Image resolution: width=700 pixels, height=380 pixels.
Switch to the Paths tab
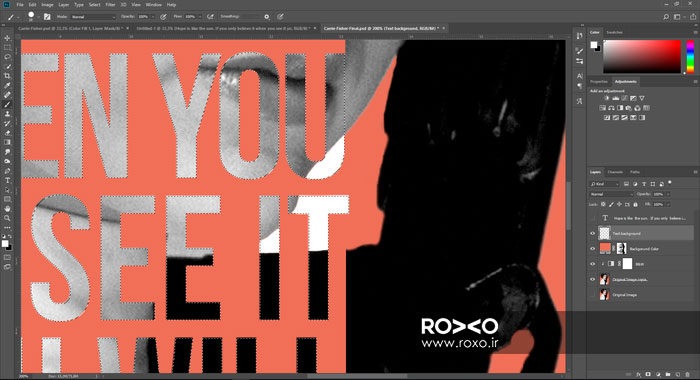(x=635, y=172)
